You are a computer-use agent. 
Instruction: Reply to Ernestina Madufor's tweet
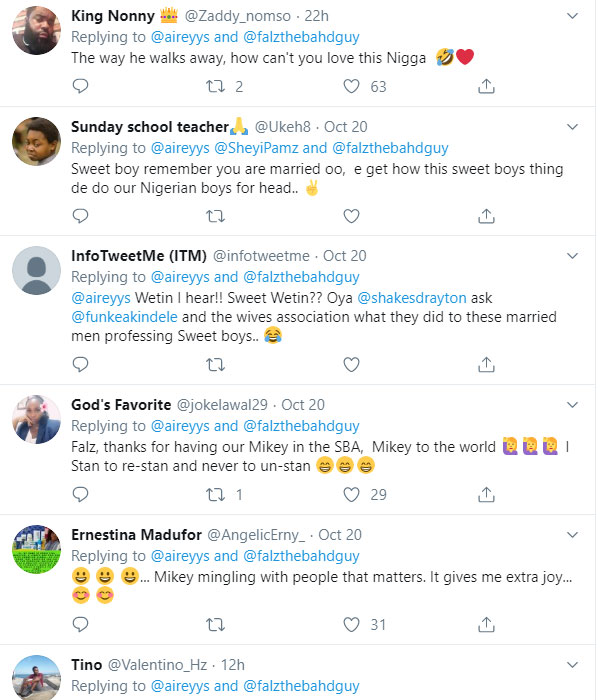(x=81, y=624)
